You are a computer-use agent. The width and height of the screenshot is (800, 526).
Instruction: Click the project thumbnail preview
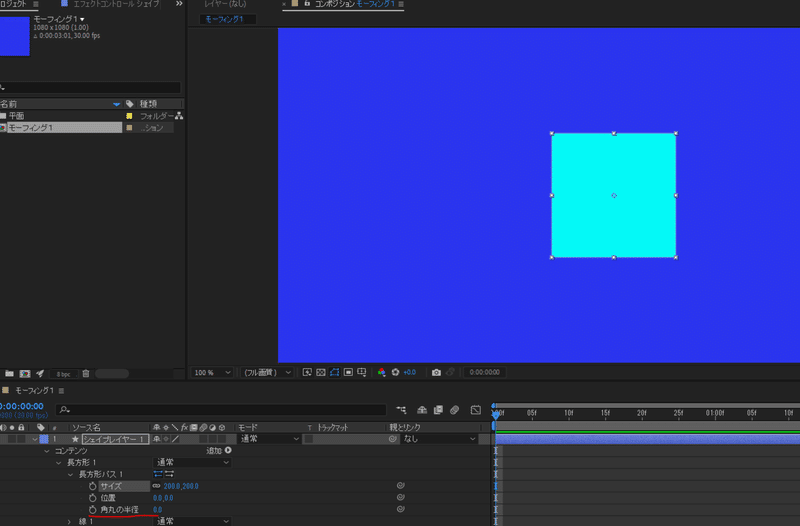pos(15,36)
